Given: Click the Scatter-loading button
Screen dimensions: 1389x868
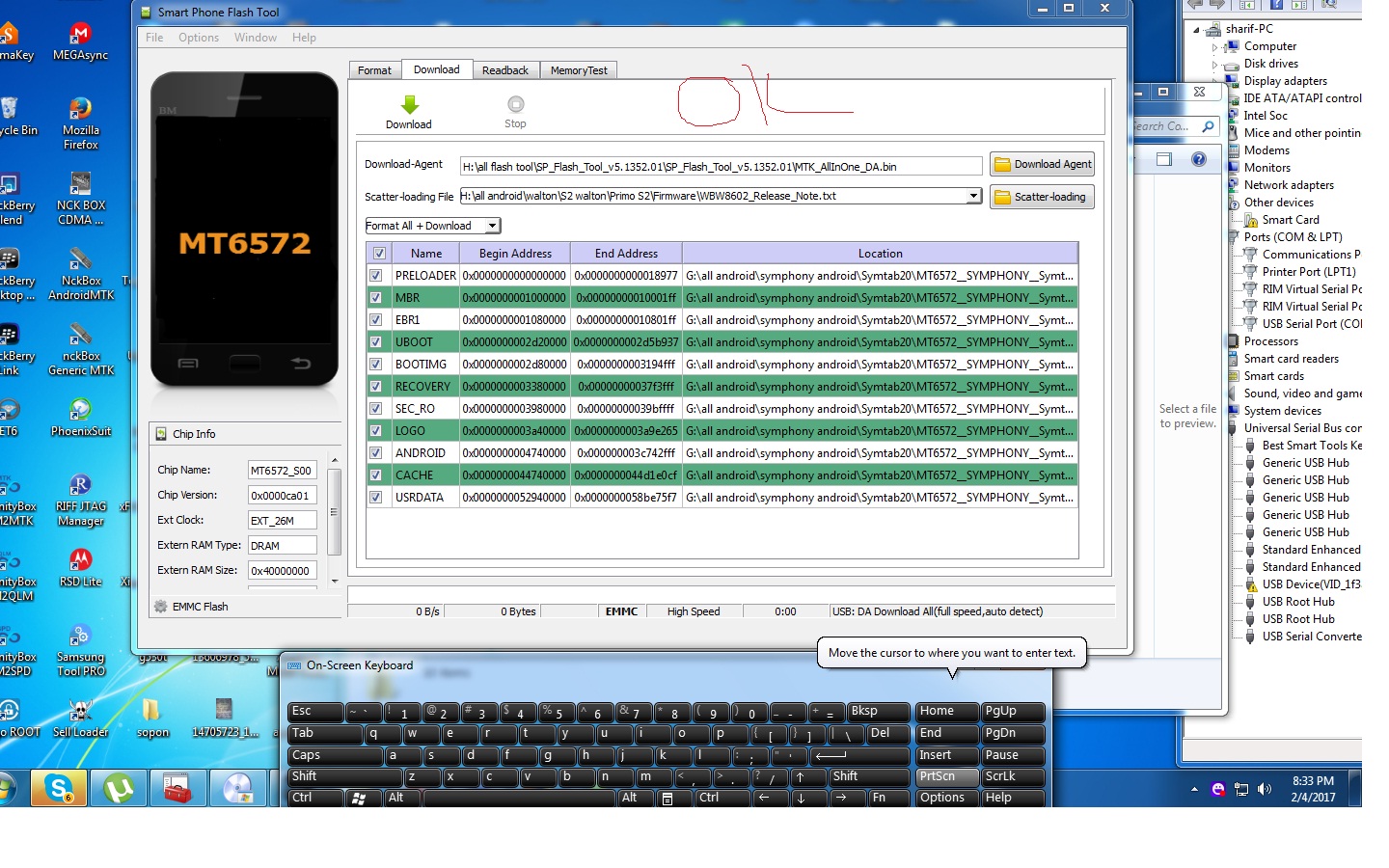Looking at the screenshot, I should [1042, 197].
